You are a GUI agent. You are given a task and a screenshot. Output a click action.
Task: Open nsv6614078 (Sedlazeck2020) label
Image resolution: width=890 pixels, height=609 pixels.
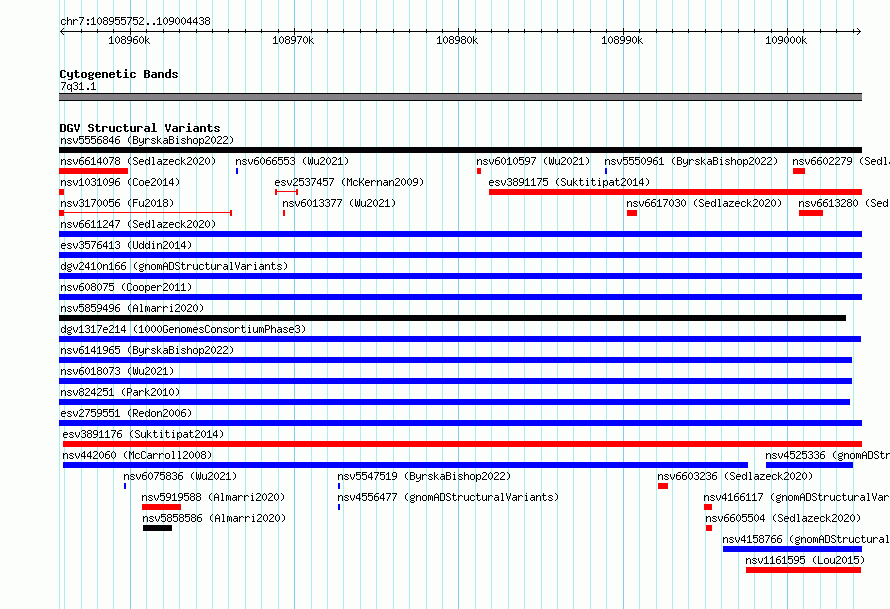click(138, 161)
